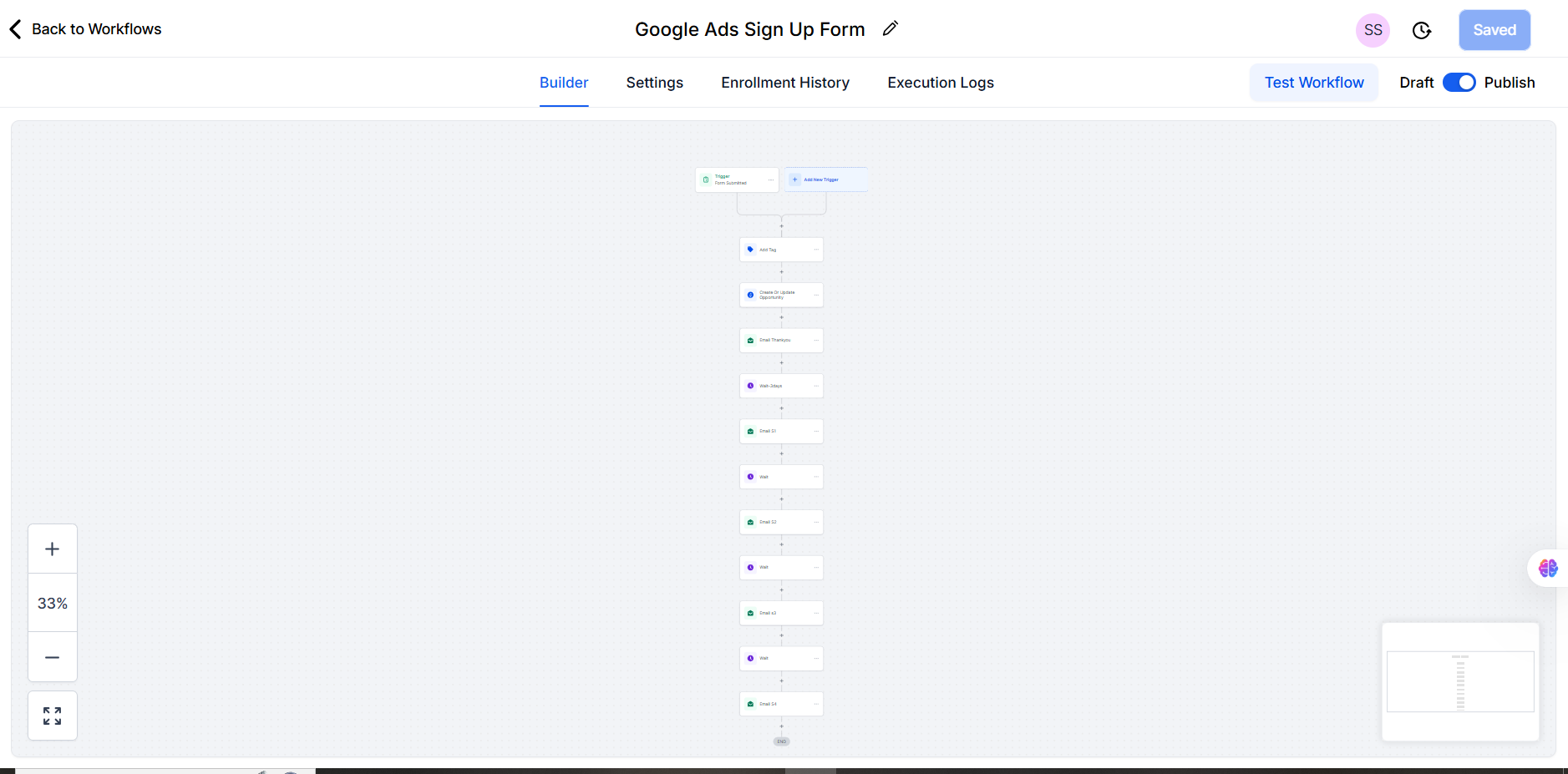The image size is (1568, 774).
Task: Click the zoom in plus button
Action: (53, 549)
